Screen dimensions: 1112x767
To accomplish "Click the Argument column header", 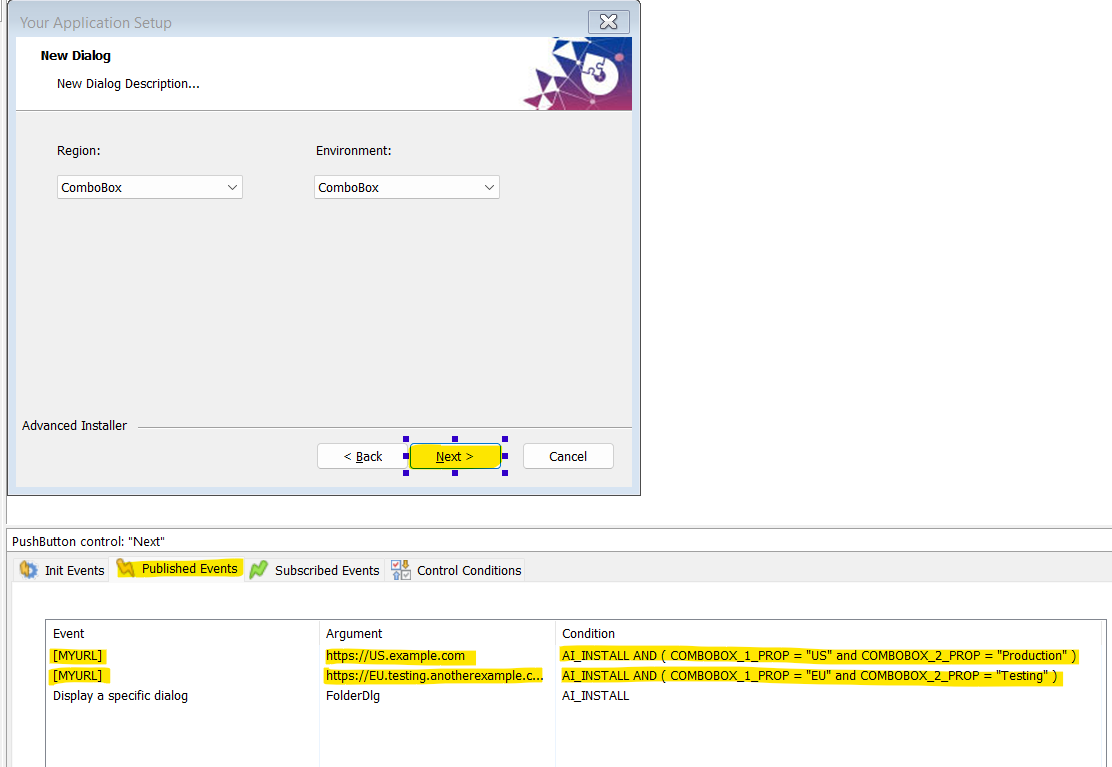I will pos(354,634).
